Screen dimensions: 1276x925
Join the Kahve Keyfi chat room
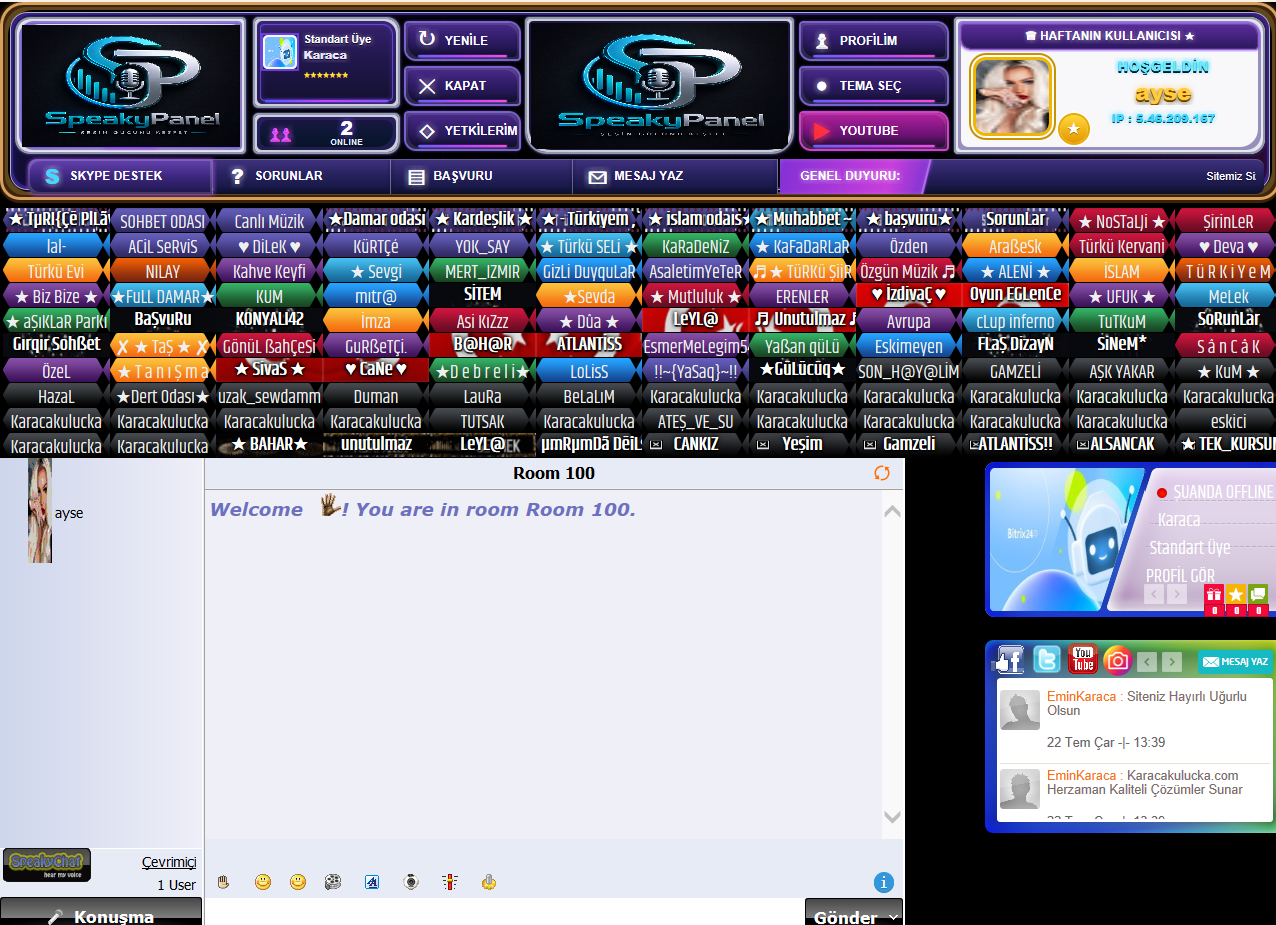click(269, 271)
